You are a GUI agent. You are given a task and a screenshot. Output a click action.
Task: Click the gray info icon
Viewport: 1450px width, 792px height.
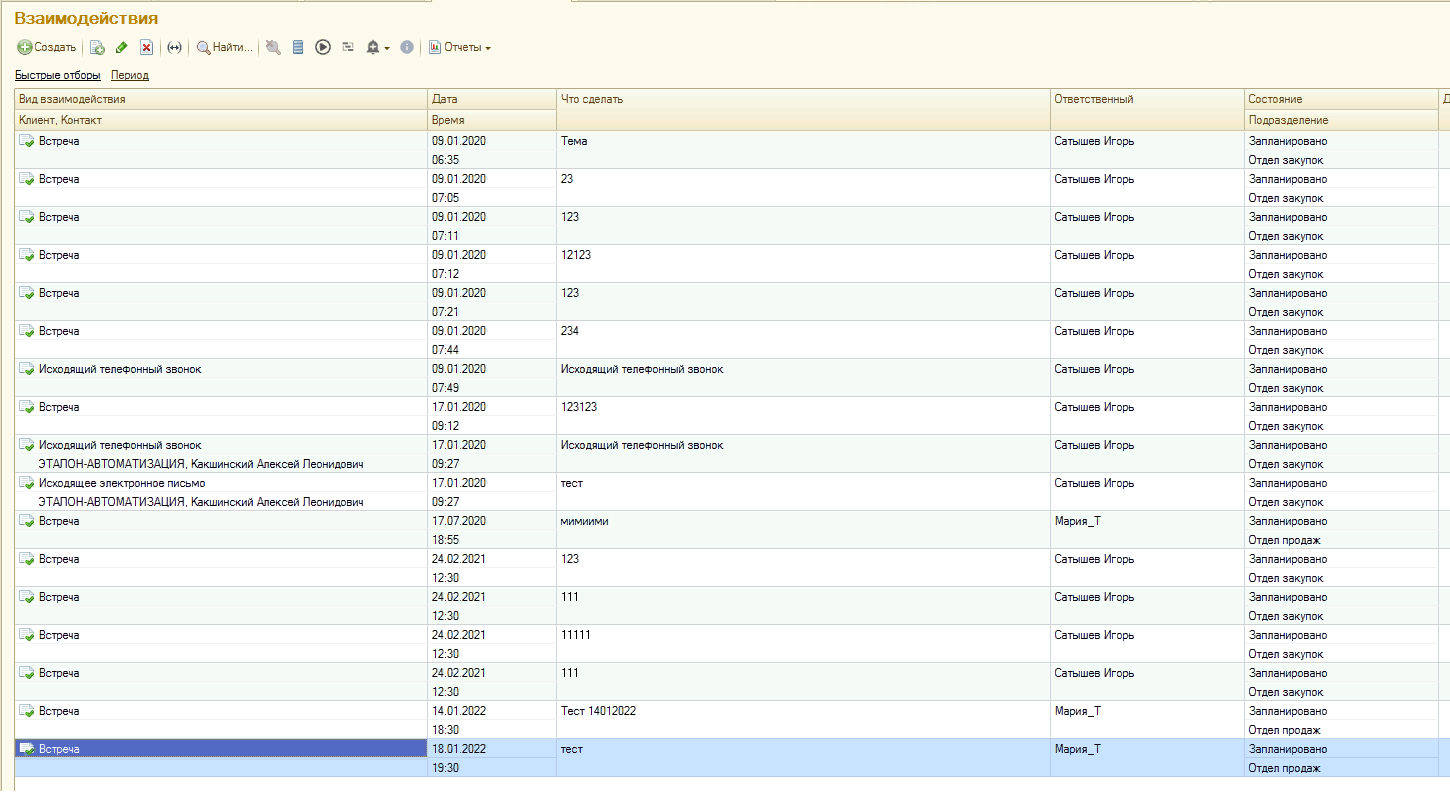407,47
